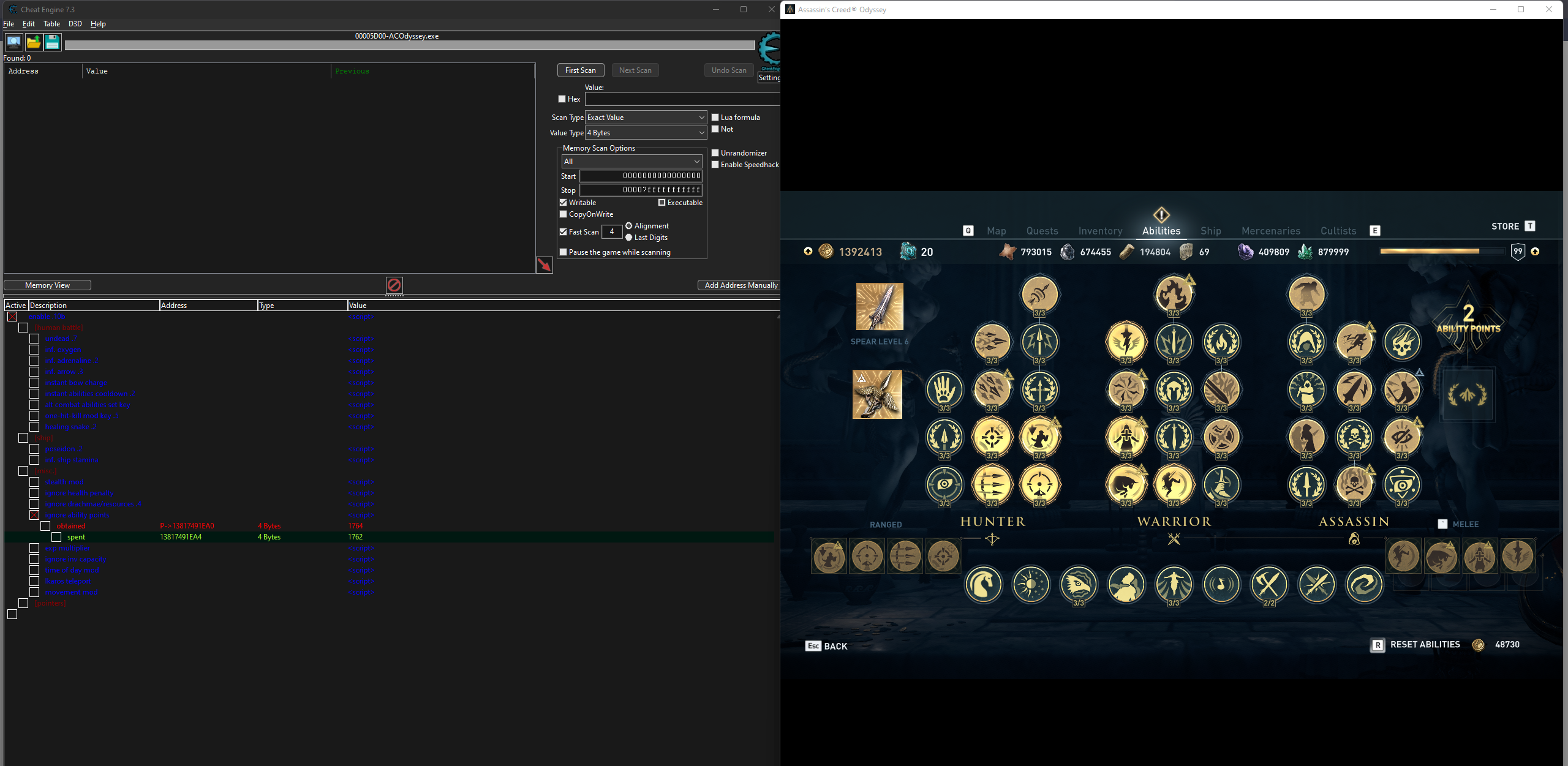Click the eagle head ability icon

[x=1079, y=584]
